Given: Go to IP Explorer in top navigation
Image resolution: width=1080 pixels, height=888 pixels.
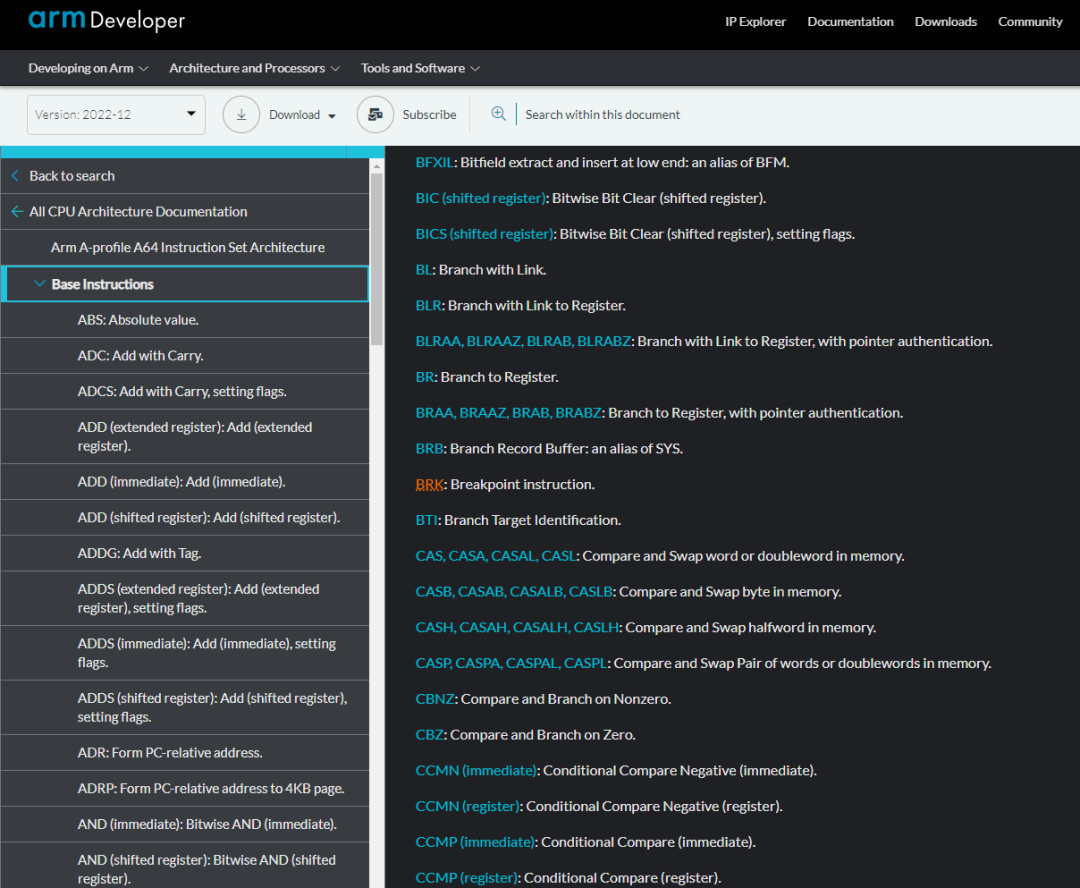Looking at the screenshot, I should point(755,22).
